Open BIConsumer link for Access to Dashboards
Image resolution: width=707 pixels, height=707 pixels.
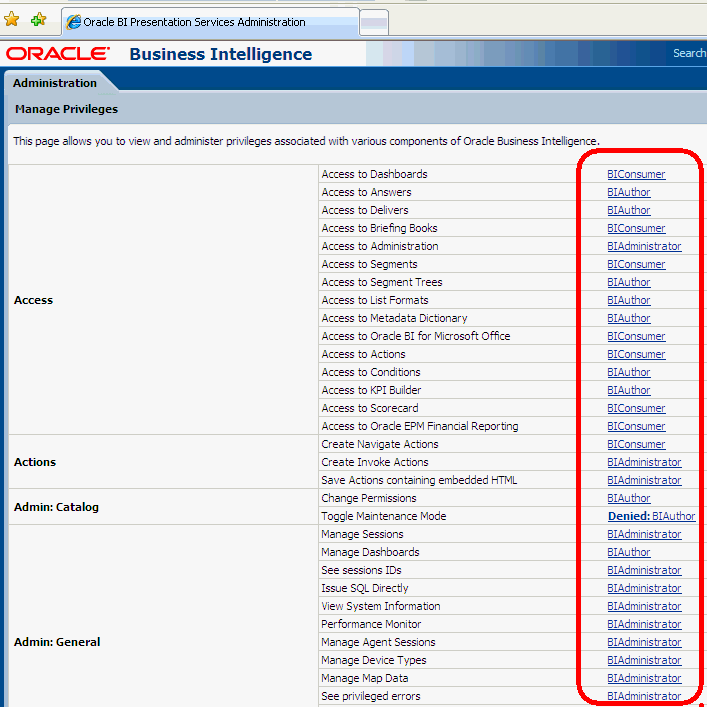[x=636, y=174]
